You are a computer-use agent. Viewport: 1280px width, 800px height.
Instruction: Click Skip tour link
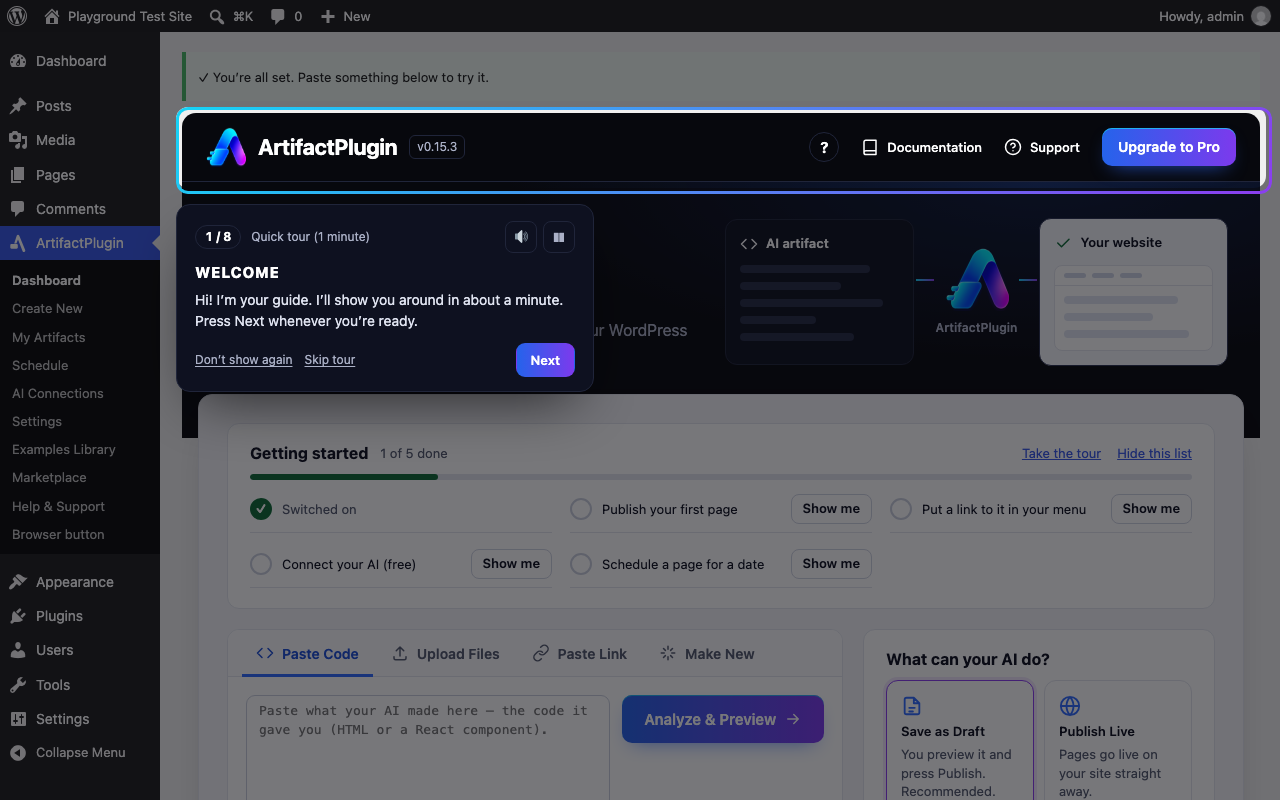click(x=330, y=360)
